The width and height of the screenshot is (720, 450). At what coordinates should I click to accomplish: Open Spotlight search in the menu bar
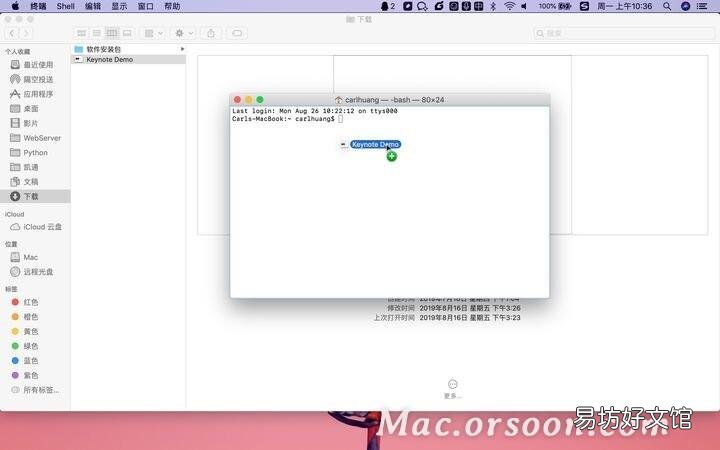click(x=667, y=6)
